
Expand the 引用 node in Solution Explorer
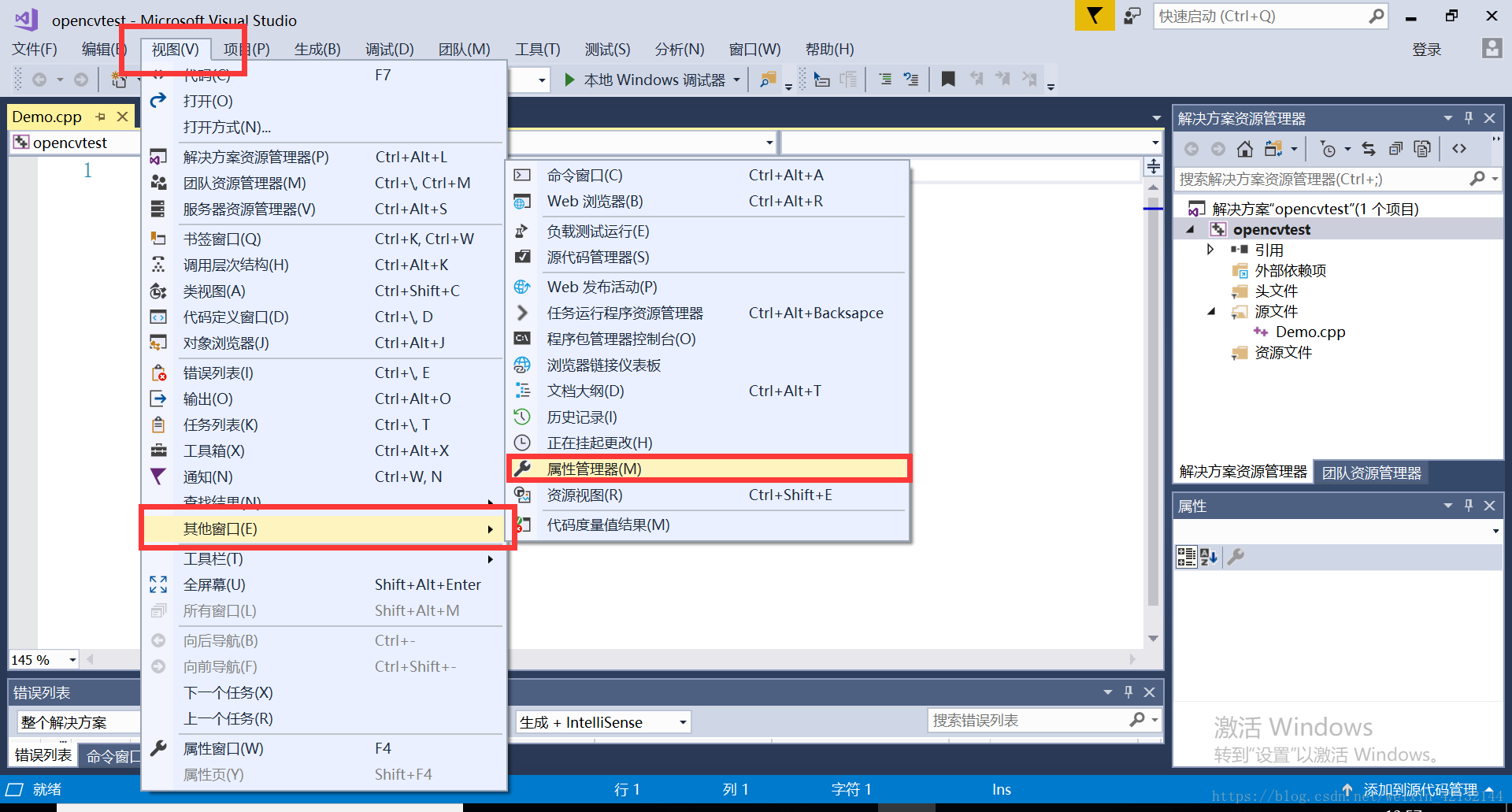(1211, 250)
